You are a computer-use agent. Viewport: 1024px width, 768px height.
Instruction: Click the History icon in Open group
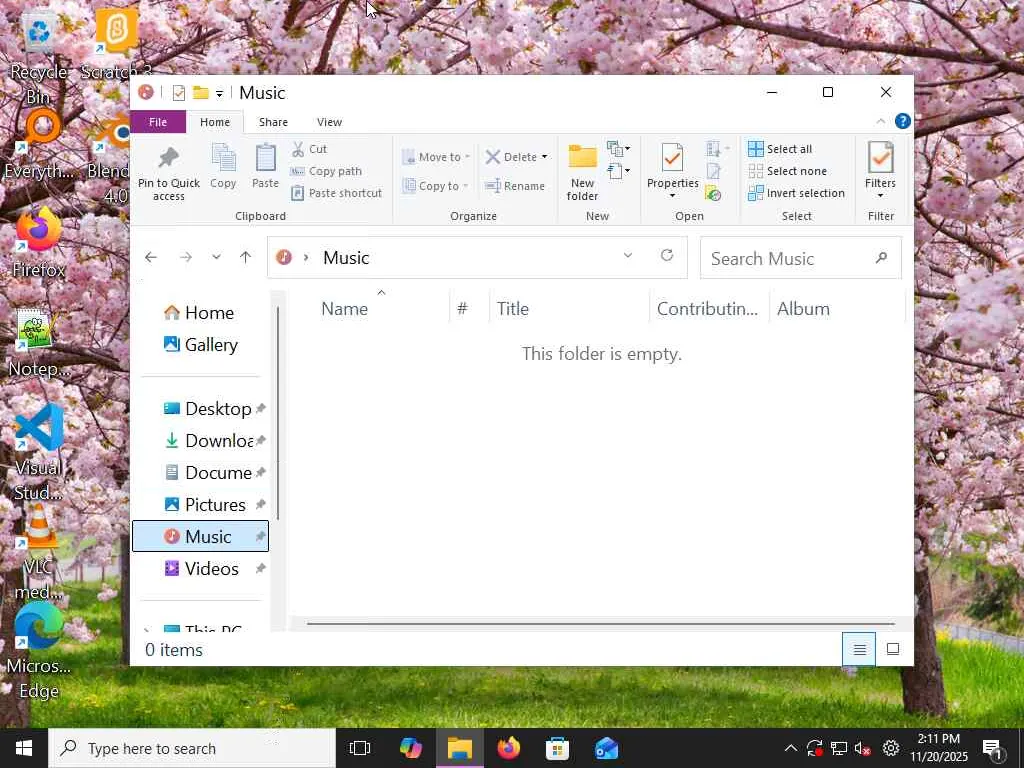point(713,194)
